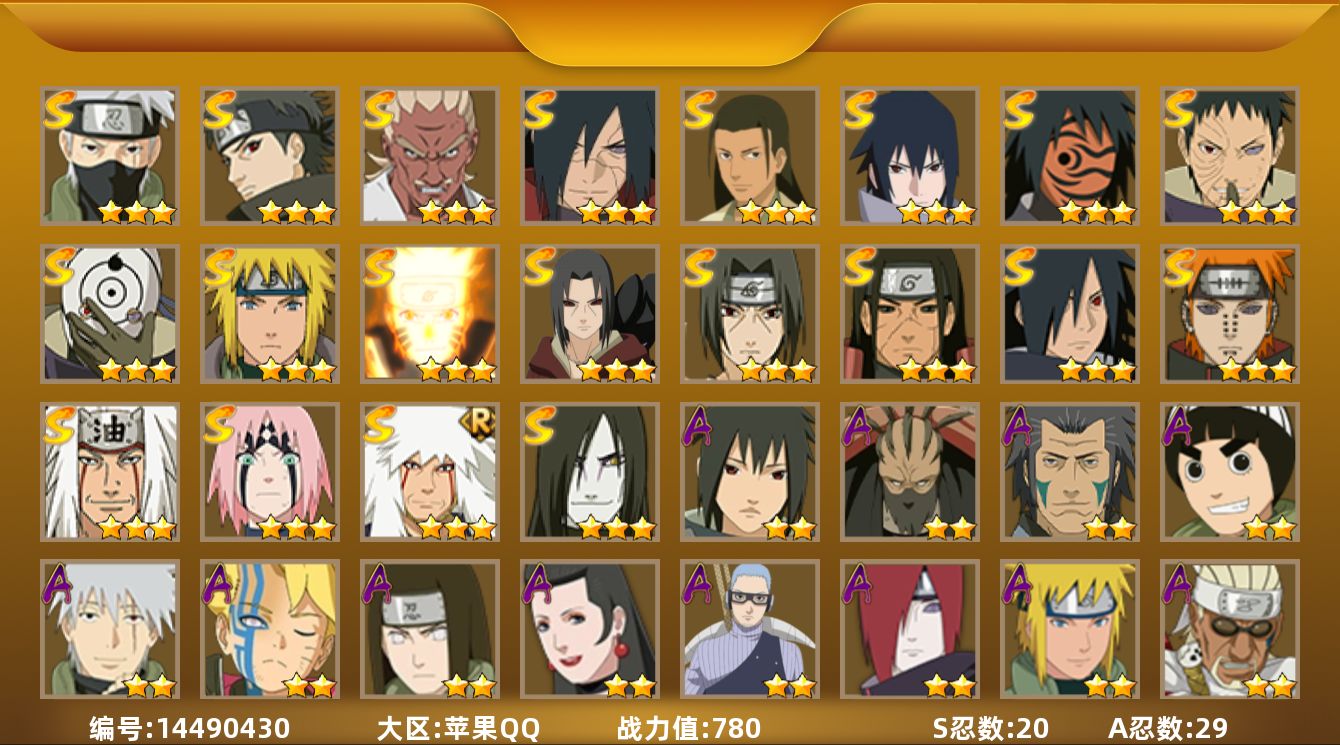Viewport: 1340px width, 745px height.
Task: Open the white ringed-mask Tobi character card
Action: [110, 314]
